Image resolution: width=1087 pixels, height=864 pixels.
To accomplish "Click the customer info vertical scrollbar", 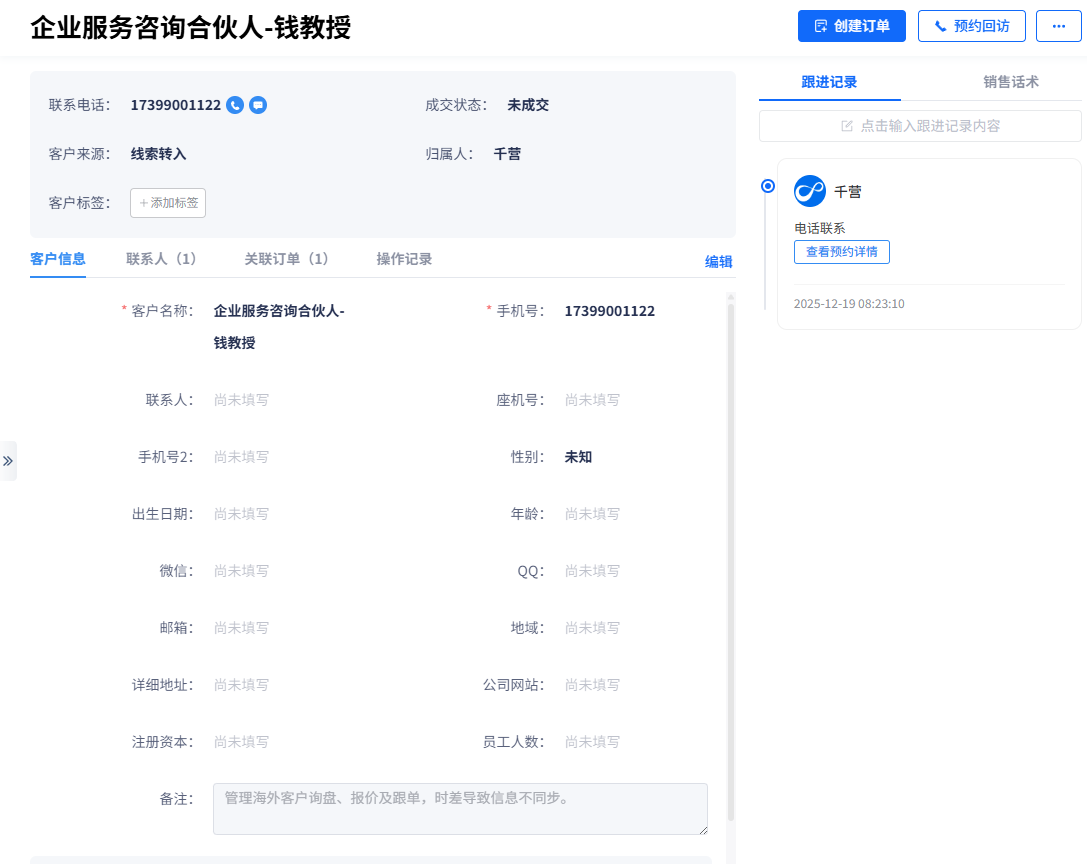I will 731,560.
